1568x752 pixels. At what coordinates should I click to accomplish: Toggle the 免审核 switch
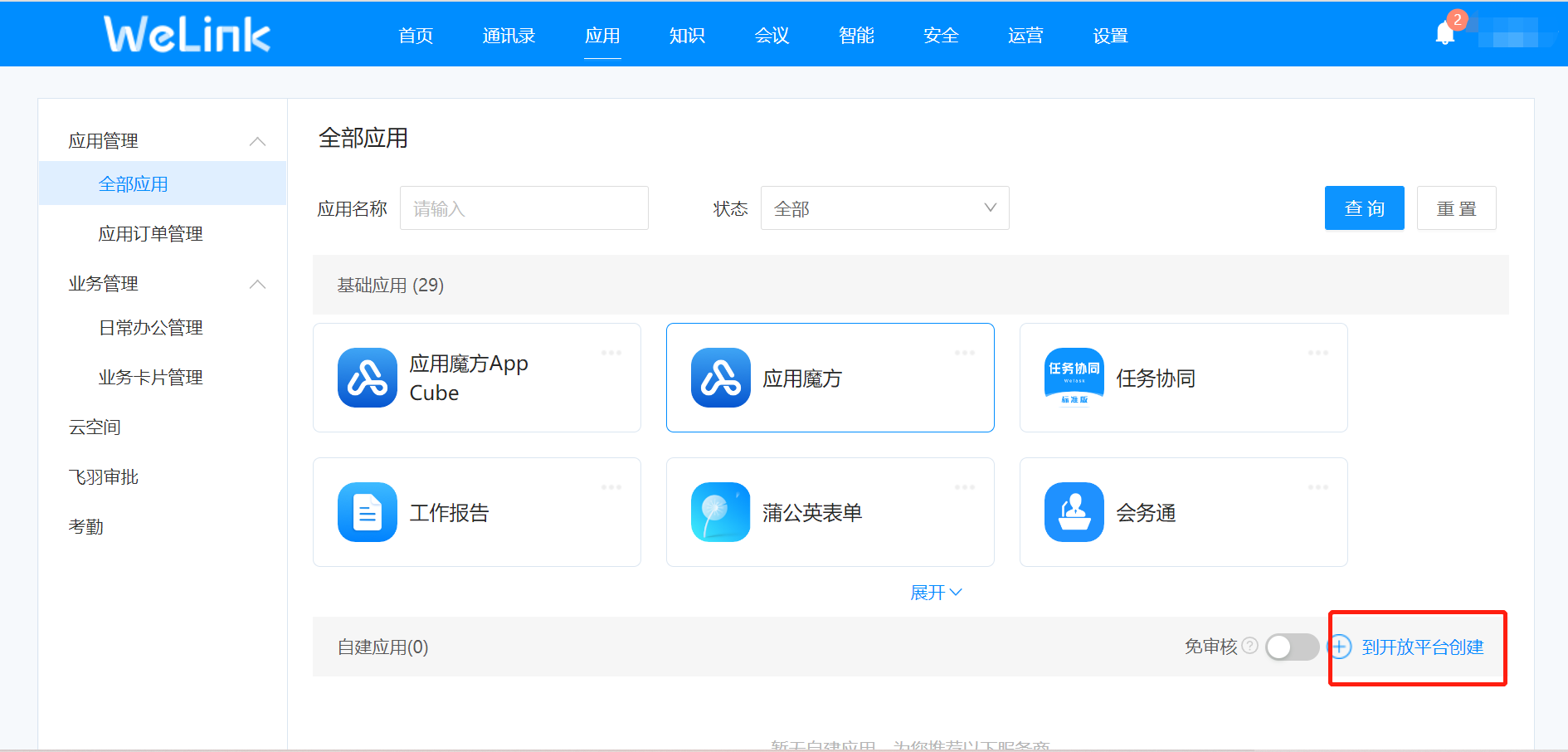pyautogui.click(x=1291, y=647)
